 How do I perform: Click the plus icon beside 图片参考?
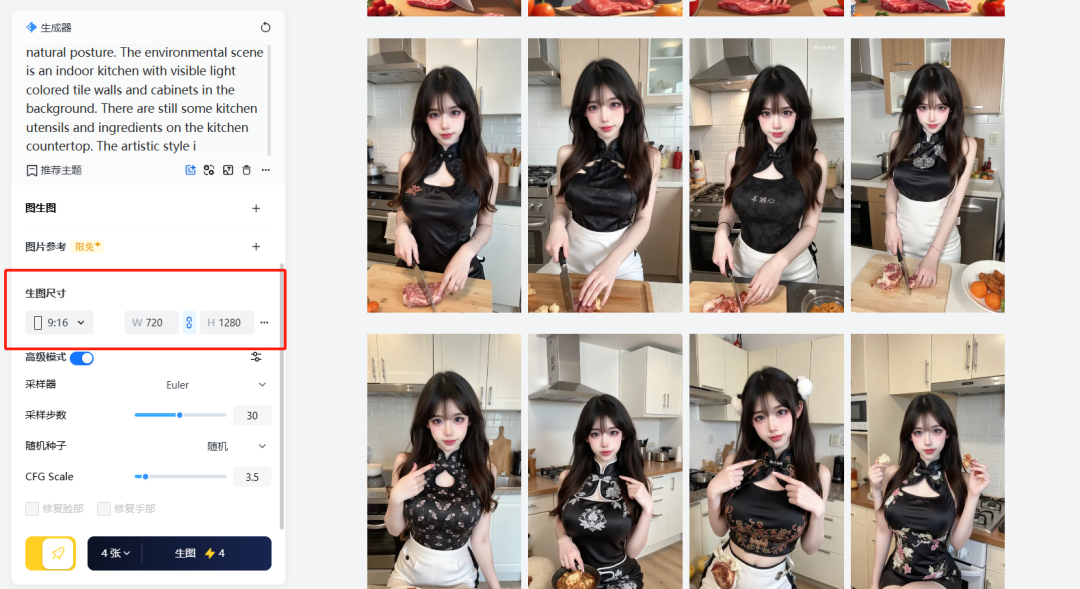coord(256,246)
